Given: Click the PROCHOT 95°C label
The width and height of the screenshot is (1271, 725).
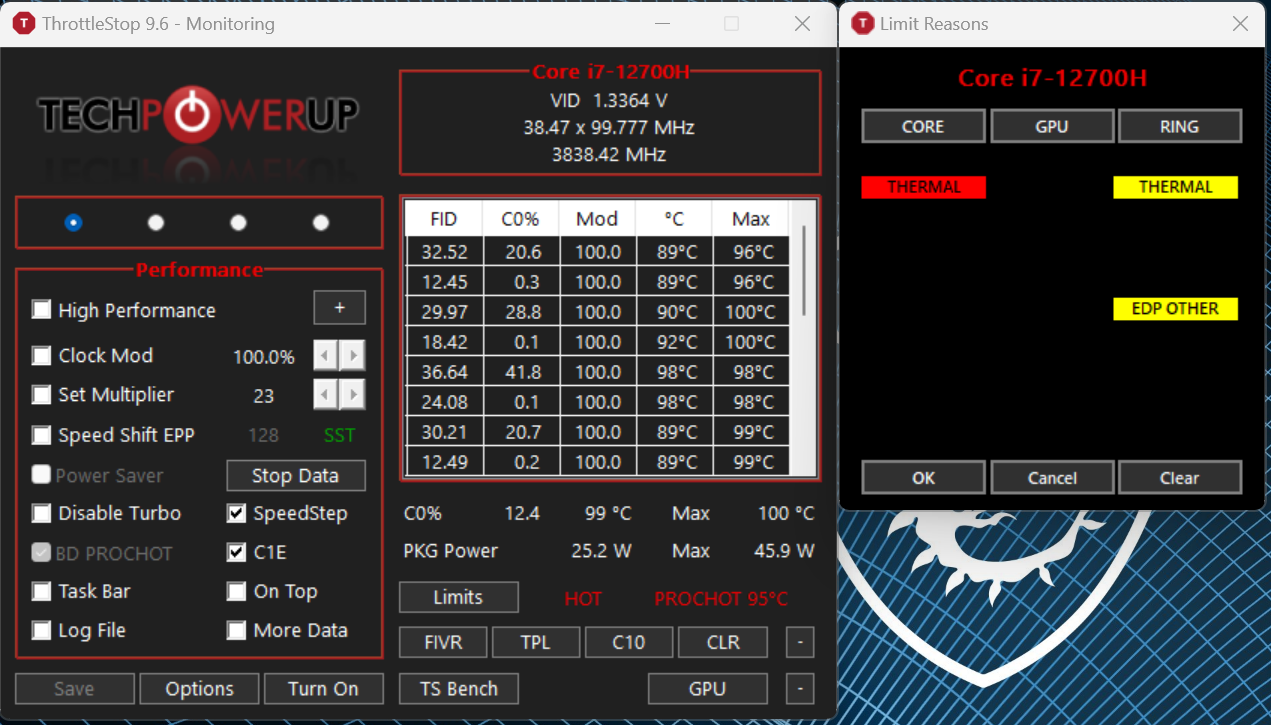Looking at the screenshot, I should (x=721, y=599).
